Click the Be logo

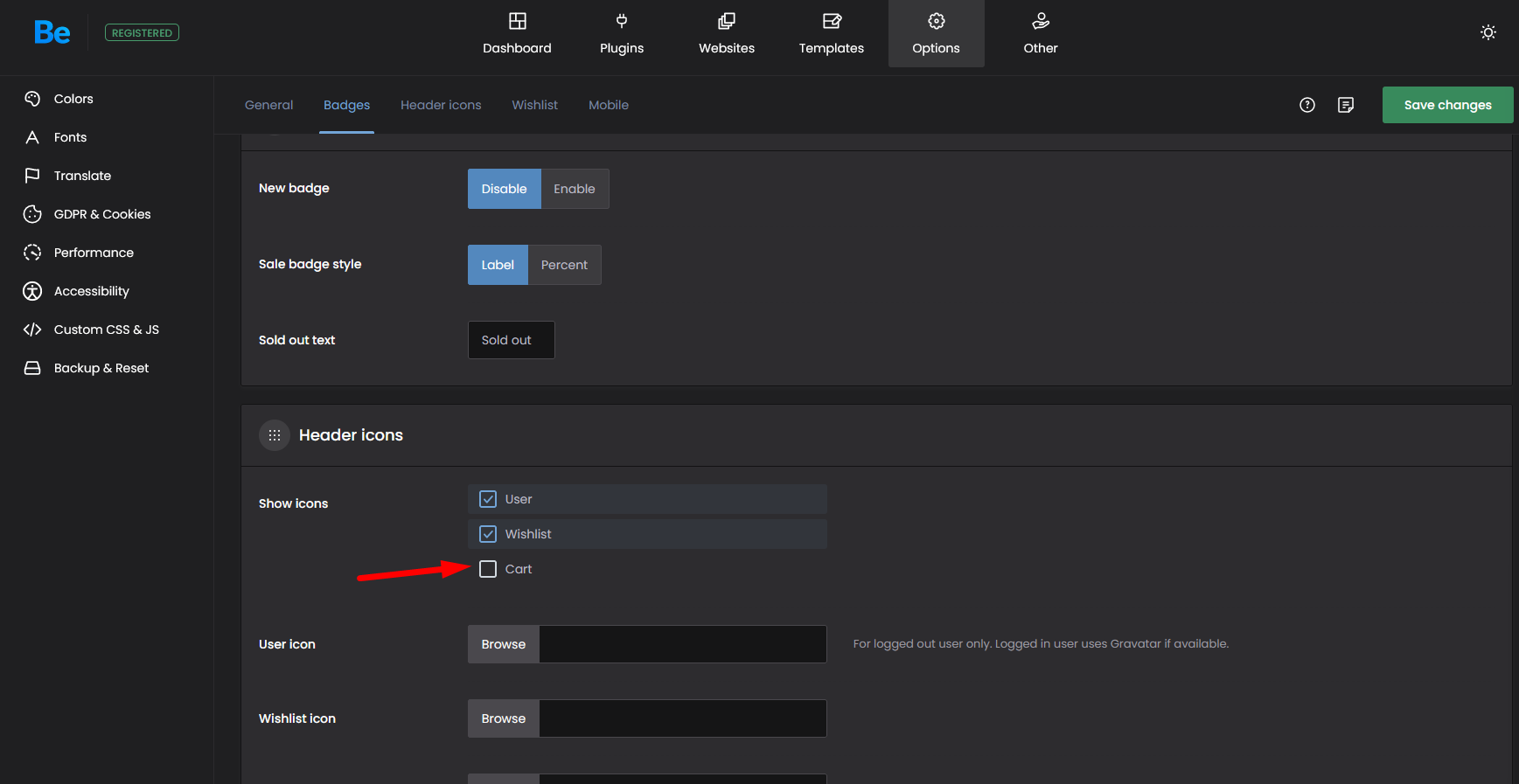(52, 32)
